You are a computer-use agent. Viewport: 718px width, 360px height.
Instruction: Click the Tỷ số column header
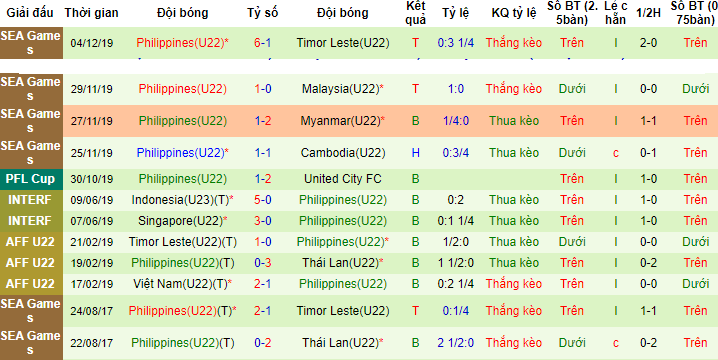pos(263,13)
